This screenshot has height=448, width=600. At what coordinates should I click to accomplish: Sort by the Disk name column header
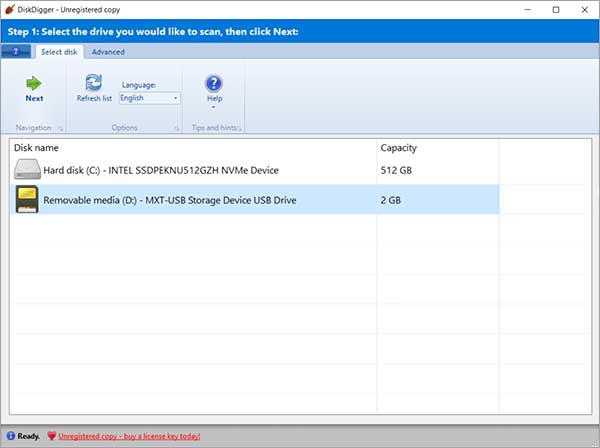[x=190, y=147]
